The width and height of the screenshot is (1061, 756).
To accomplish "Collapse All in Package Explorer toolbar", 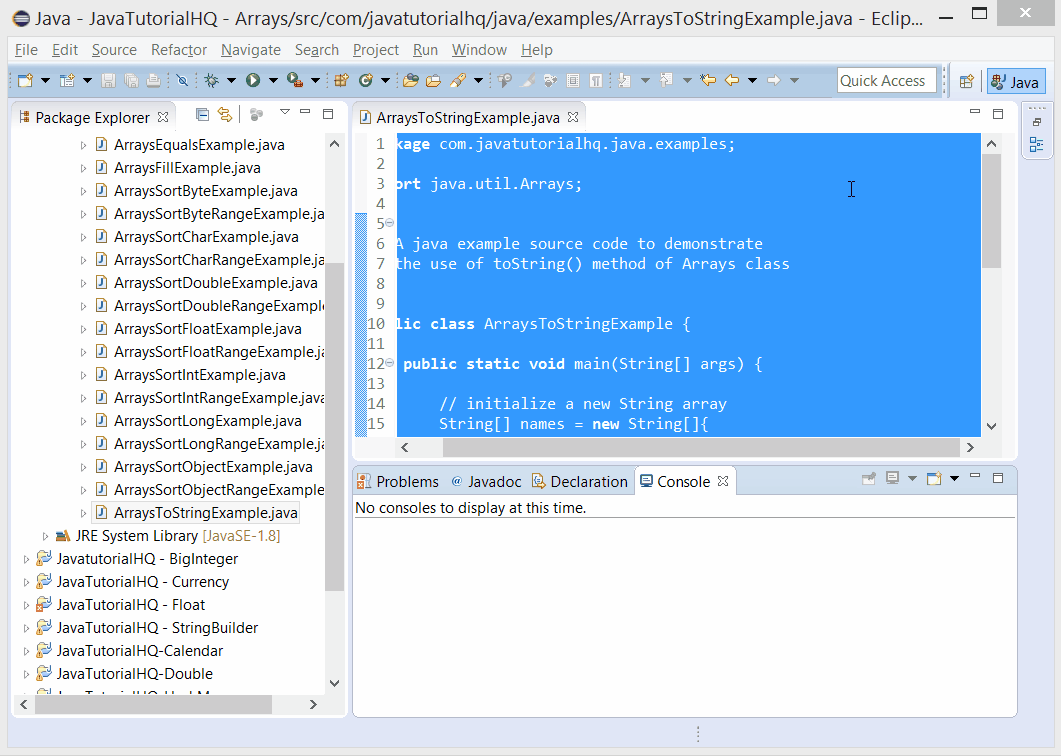I will point(203,114).
